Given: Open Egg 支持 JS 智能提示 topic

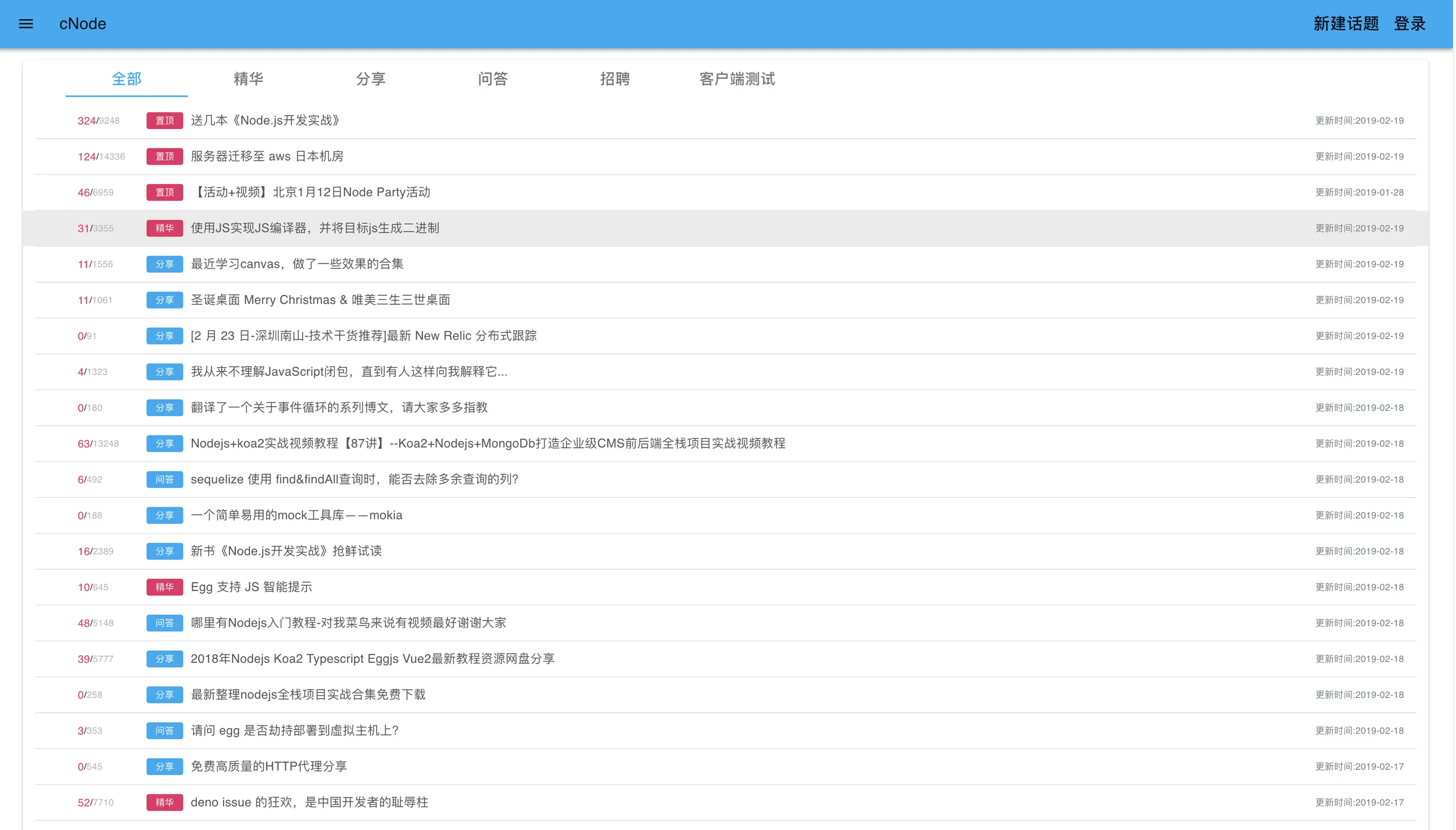Looking at the screenshot, I should pyautogui.click(x=251, y=587).
